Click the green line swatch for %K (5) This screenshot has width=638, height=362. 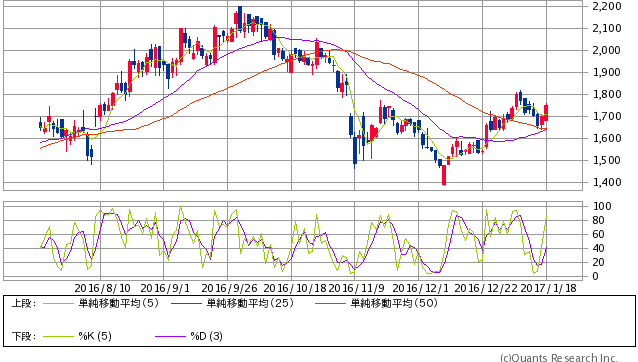pos(58,336)
